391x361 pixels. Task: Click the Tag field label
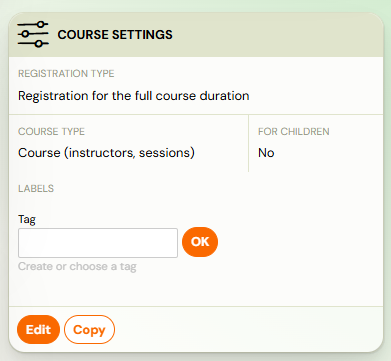(x=27, y=219)
